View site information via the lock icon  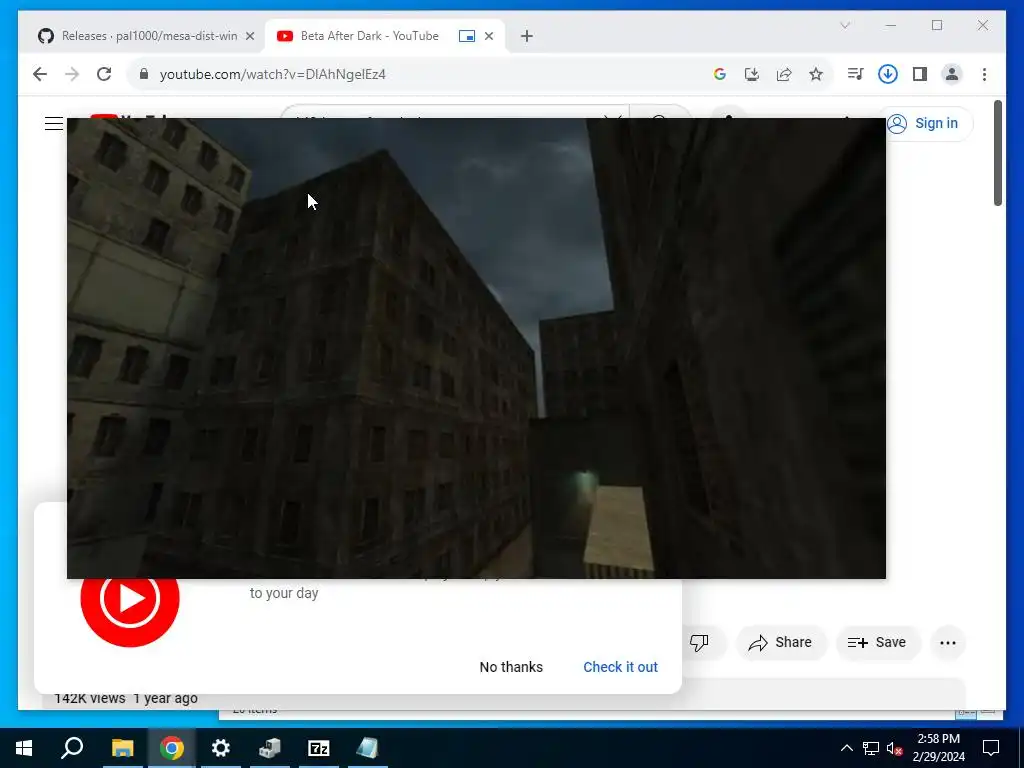144,74
